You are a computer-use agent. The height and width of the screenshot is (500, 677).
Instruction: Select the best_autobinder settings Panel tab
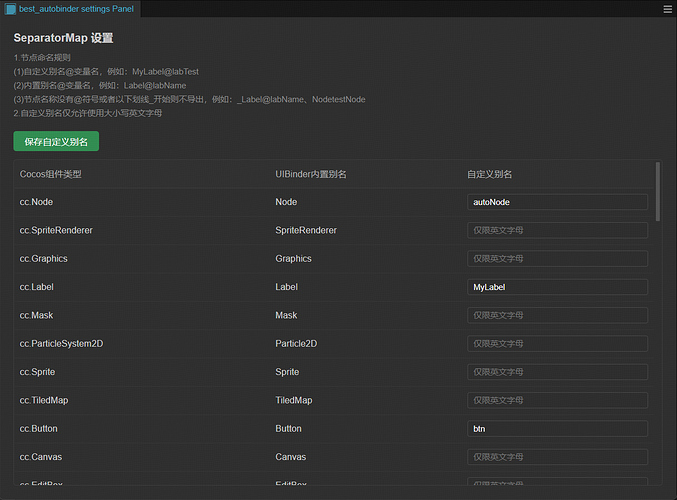76,8
